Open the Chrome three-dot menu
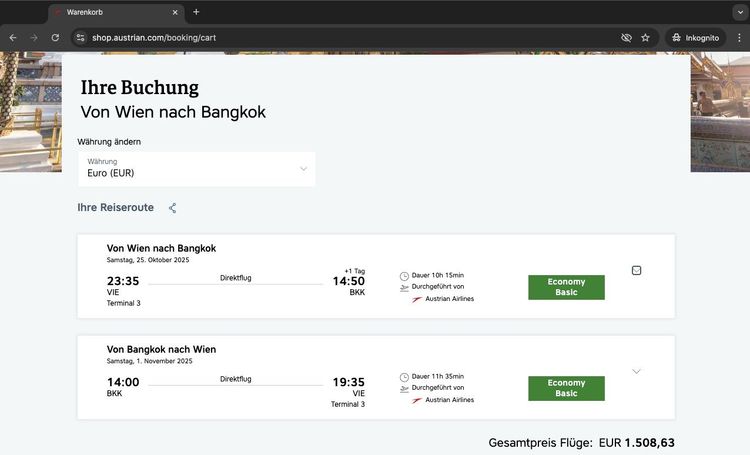The height and width of the screenshot is (455, 750). pos(739,37)
